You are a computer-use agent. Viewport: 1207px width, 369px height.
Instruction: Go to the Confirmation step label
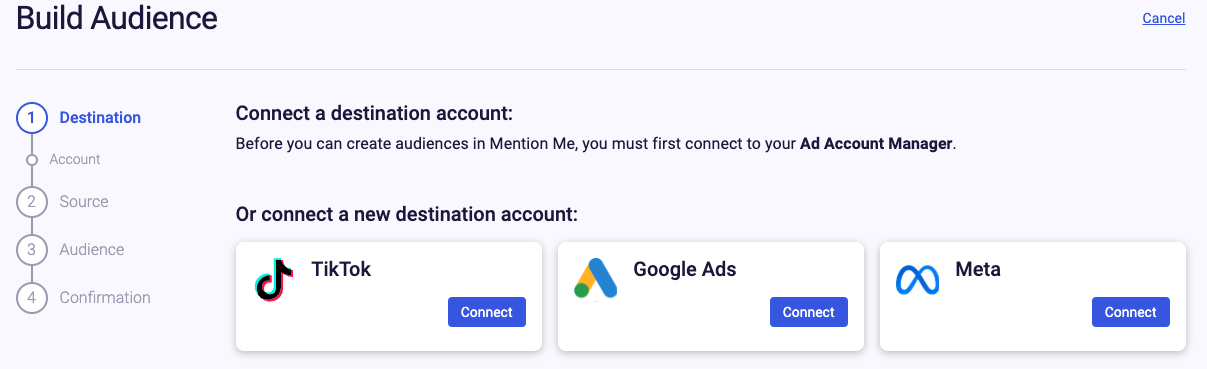pos(105,298)
